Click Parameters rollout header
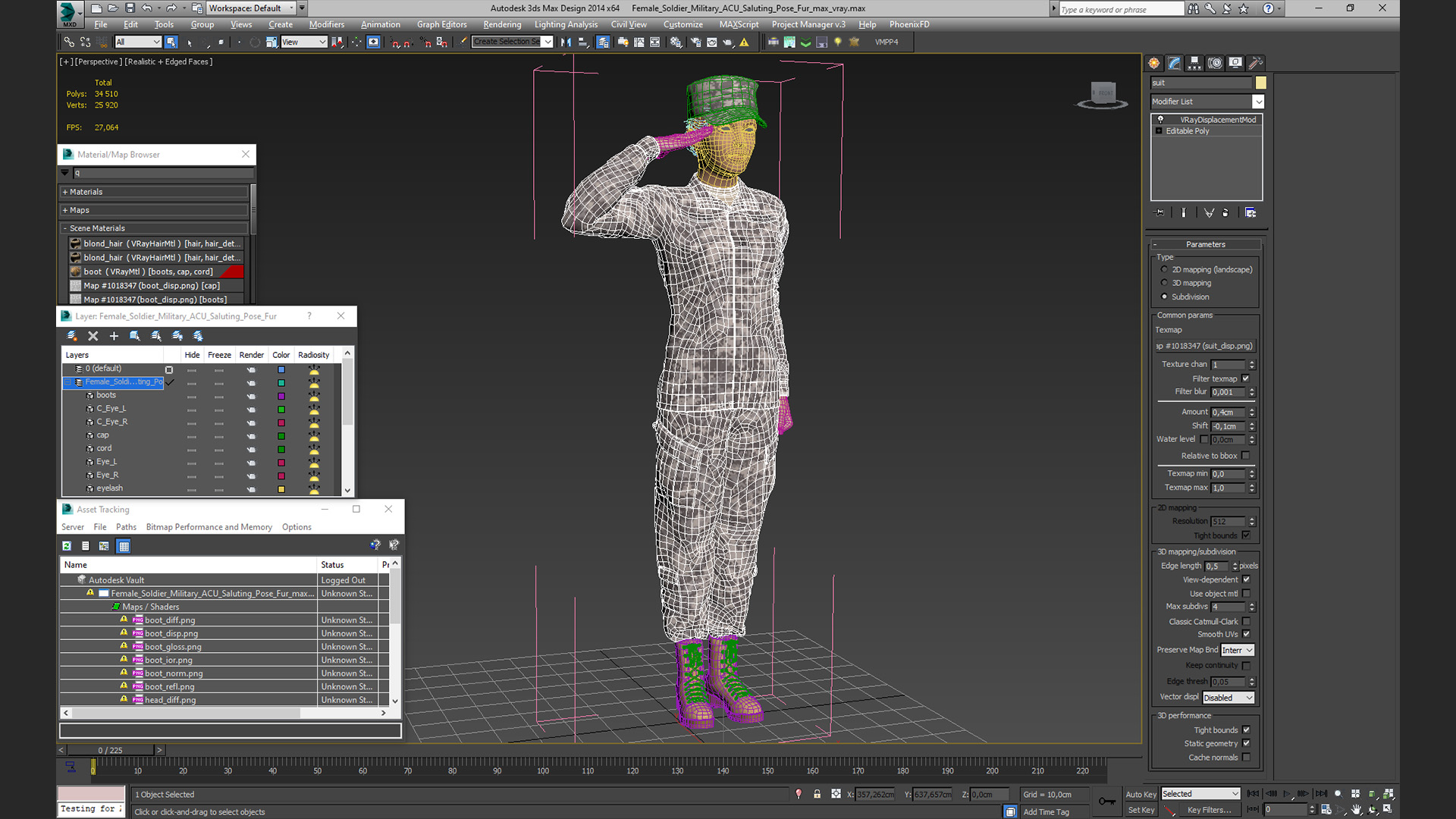Image resolution: width=1456 pixels, height=819 pixels. [x=1206, y=244]
